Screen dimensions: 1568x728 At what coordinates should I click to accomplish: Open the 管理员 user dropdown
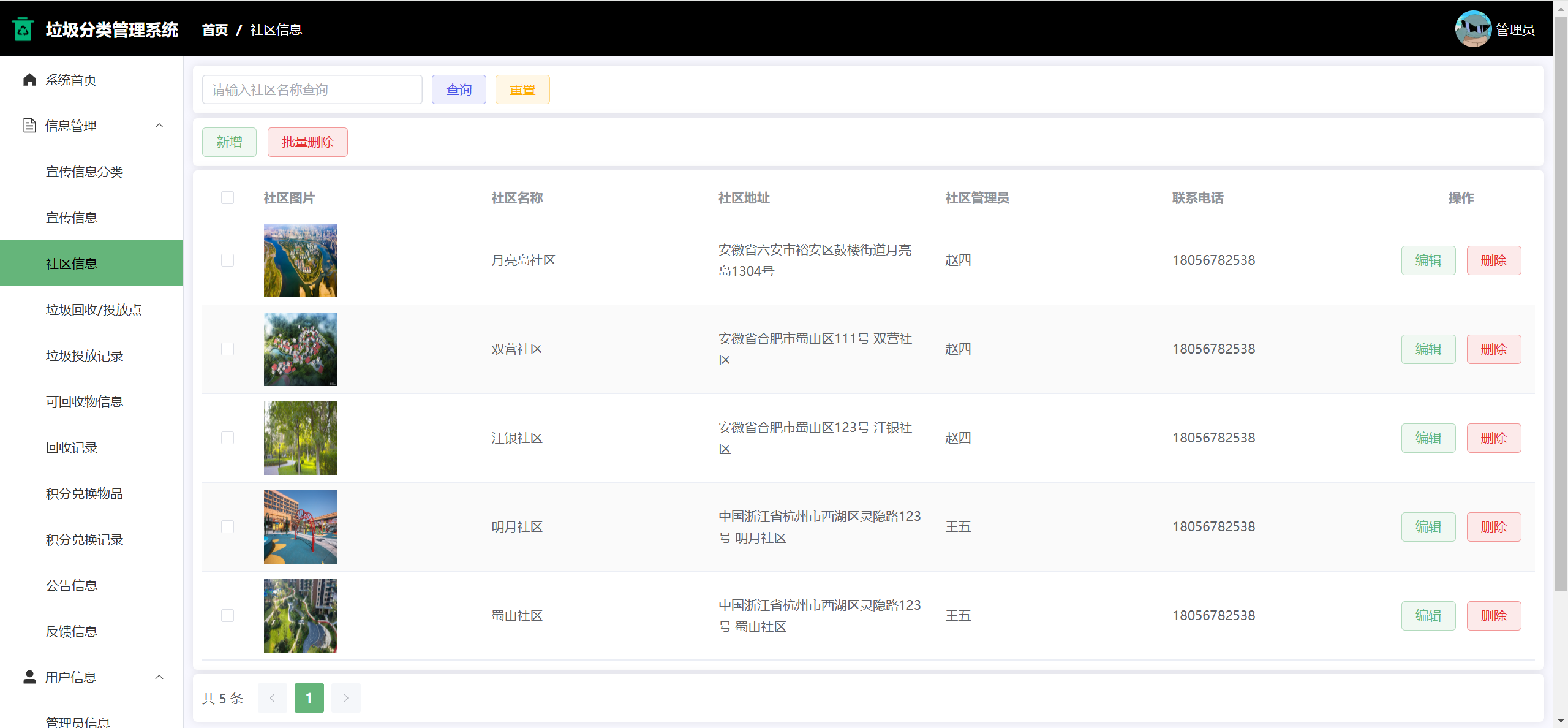tap(1514, 29)
